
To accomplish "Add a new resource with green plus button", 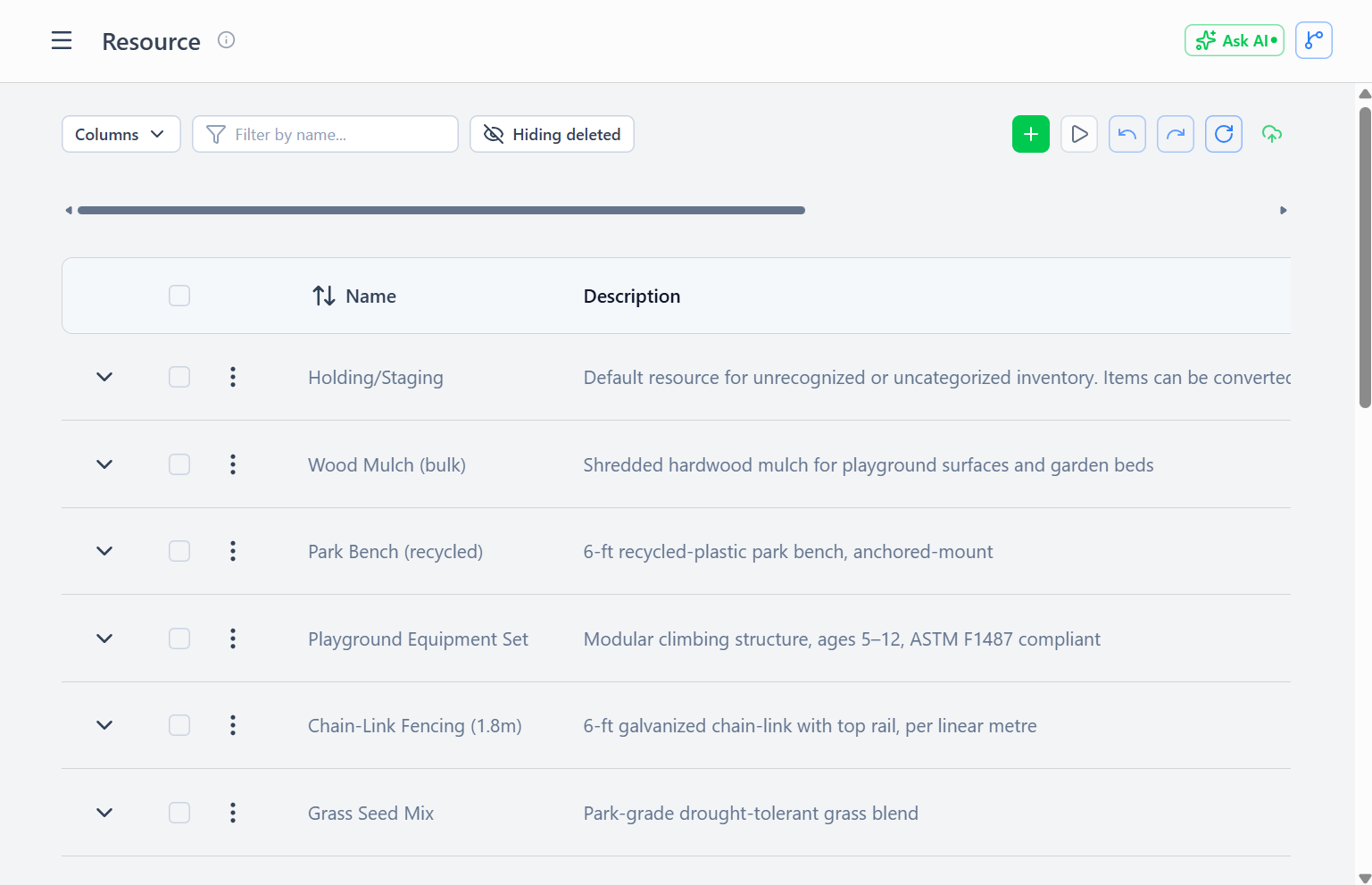I will tap(1031, 134).
